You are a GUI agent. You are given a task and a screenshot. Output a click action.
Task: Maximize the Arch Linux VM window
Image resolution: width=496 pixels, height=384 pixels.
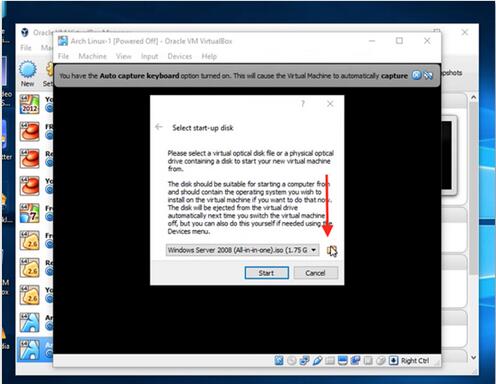pyautogui.click(x=399, y=41)
